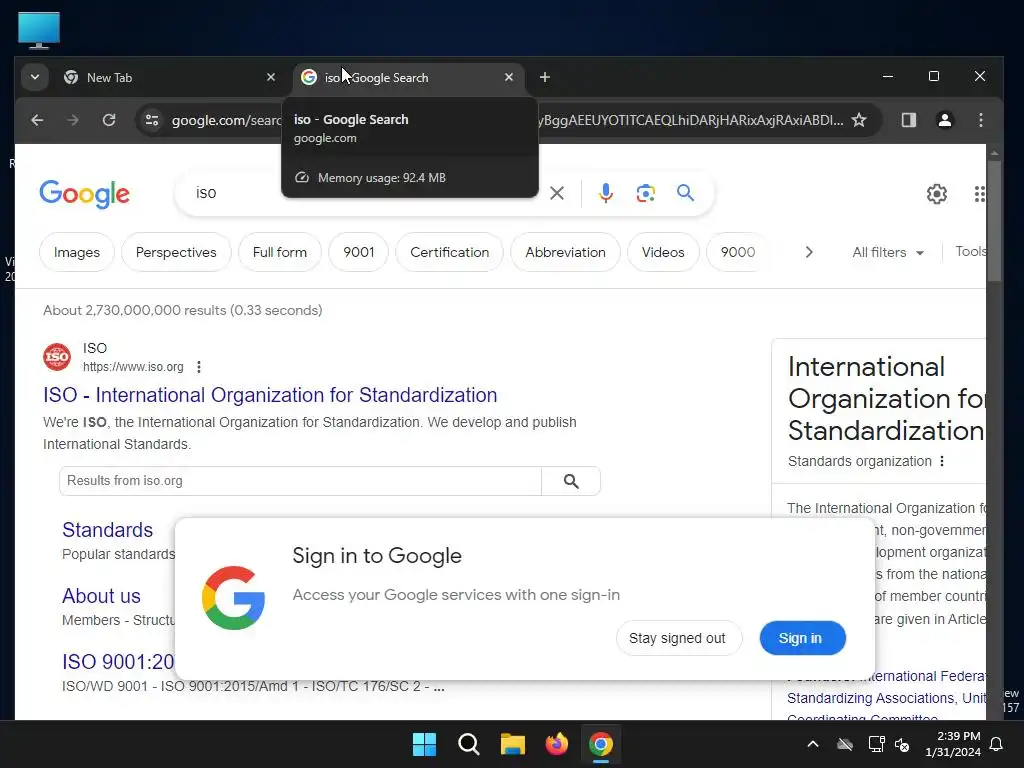
Task: Show more filter chips with arrow
Action: [809, 252]
